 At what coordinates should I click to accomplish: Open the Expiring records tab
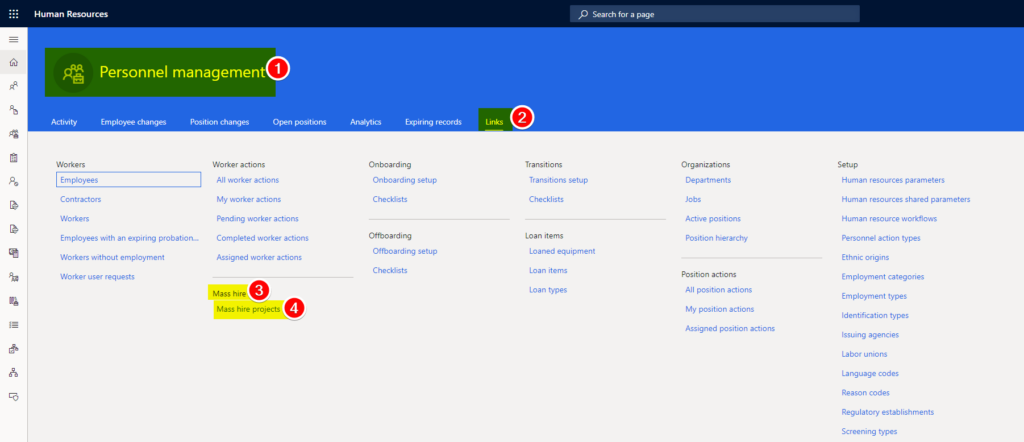[433, 122]
